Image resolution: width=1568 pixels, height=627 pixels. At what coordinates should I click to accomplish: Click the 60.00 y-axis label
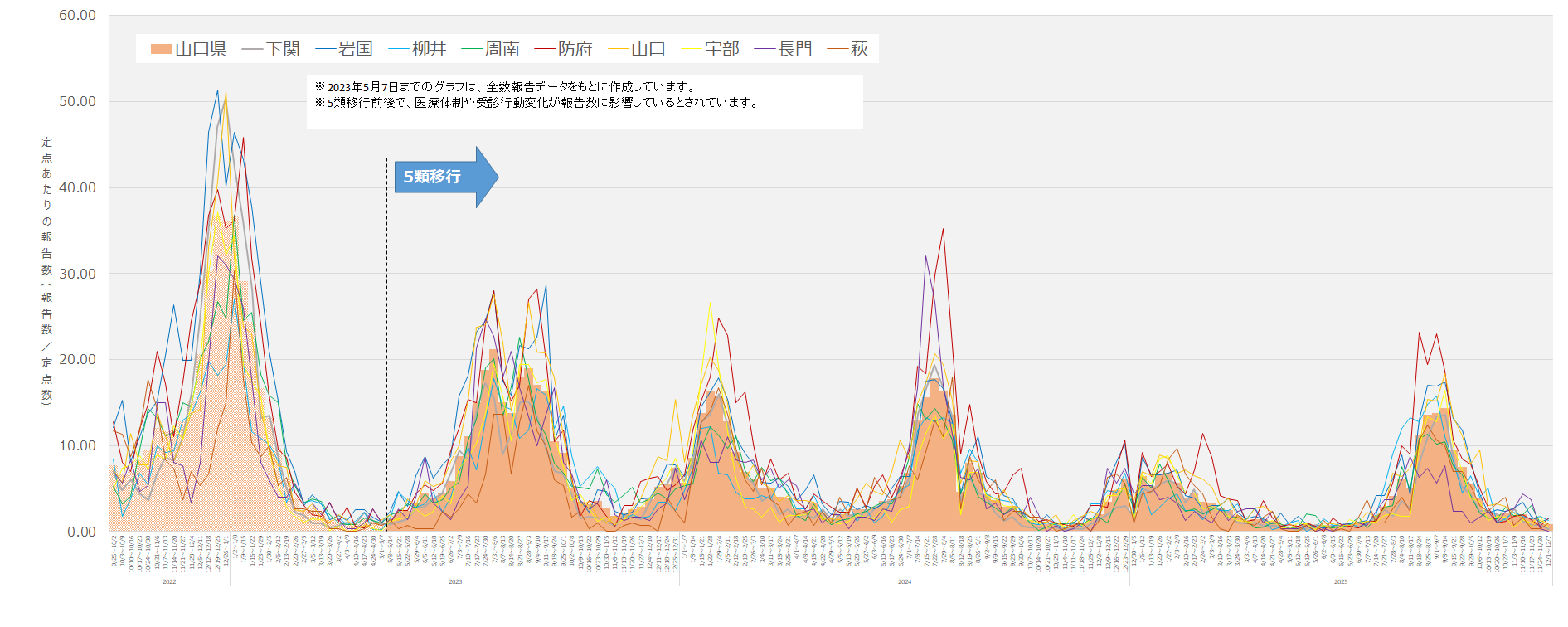[x=77, y=16]
